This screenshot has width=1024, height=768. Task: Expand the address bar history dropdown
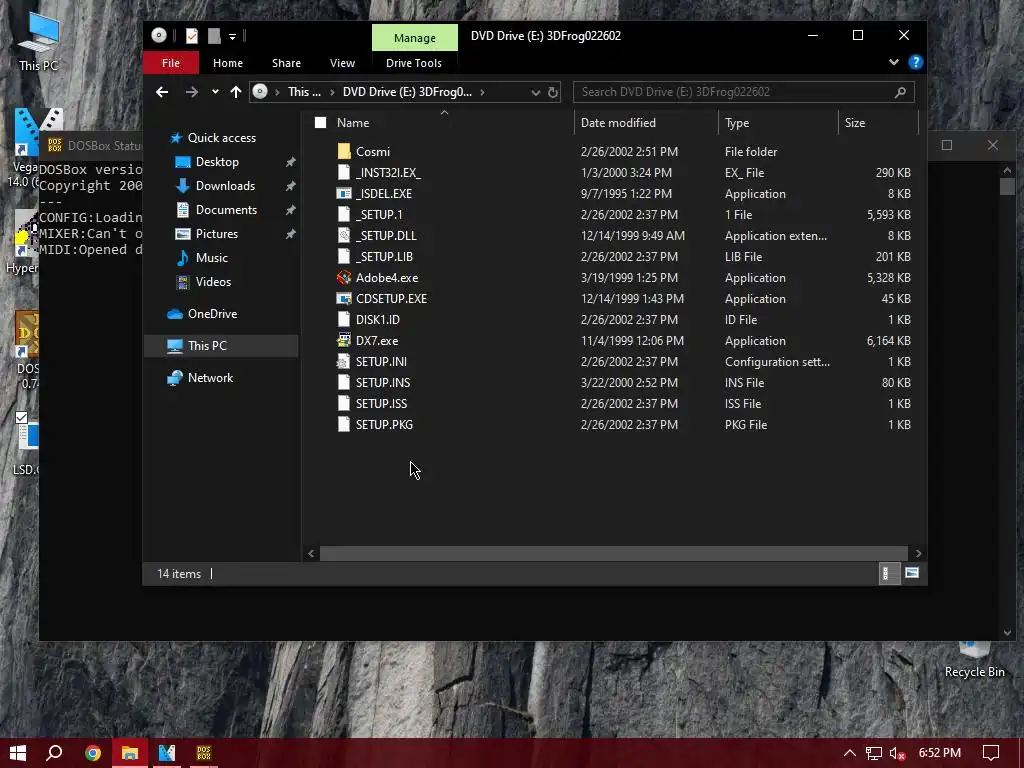pyautogui.click(x=536, y=92)
